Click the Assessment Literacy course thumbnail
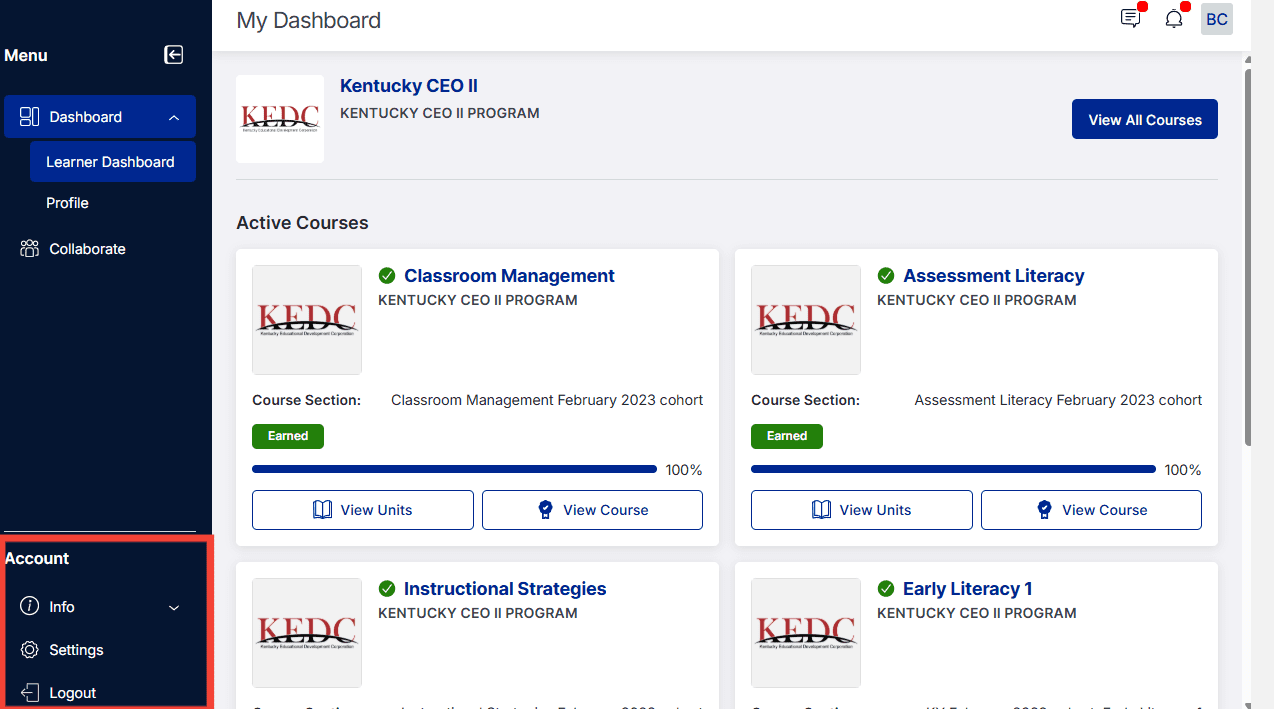 tap(806, 320)
